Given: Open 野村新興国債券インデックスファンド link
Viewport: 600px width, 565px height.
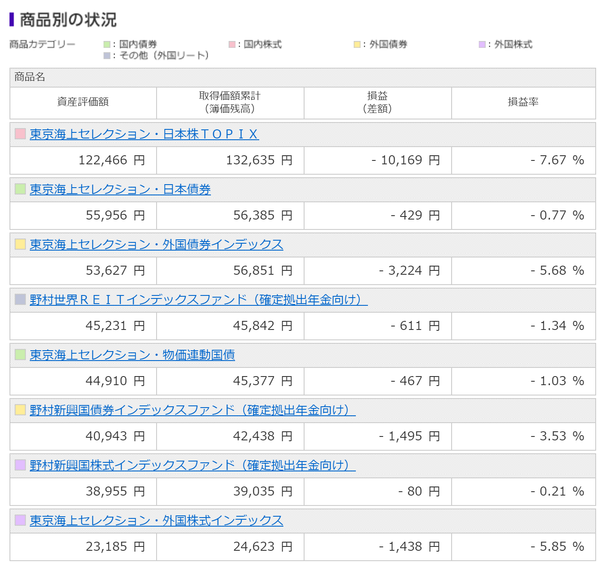Looking at the screenshot, I should tap(192, 410).
